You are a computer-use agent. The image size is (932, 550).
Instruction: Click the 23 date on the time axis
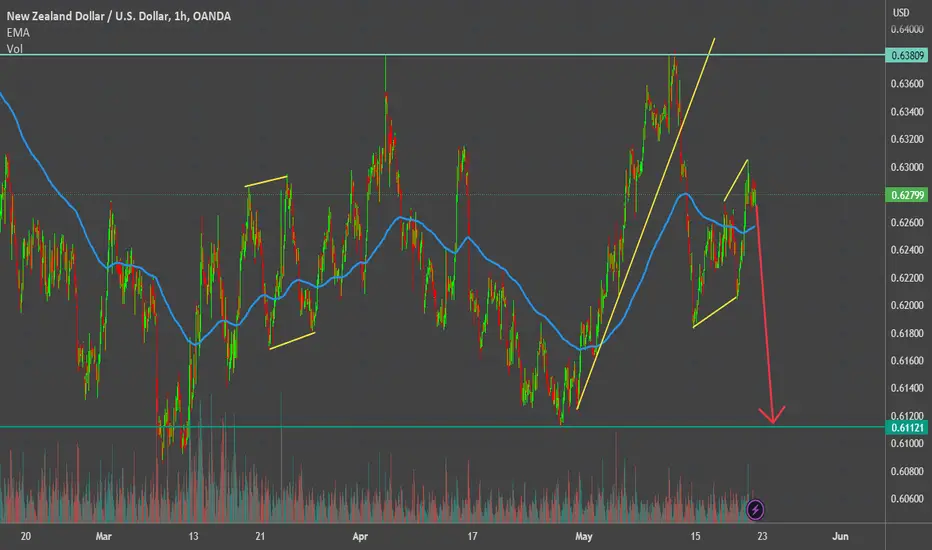(762, 536)
